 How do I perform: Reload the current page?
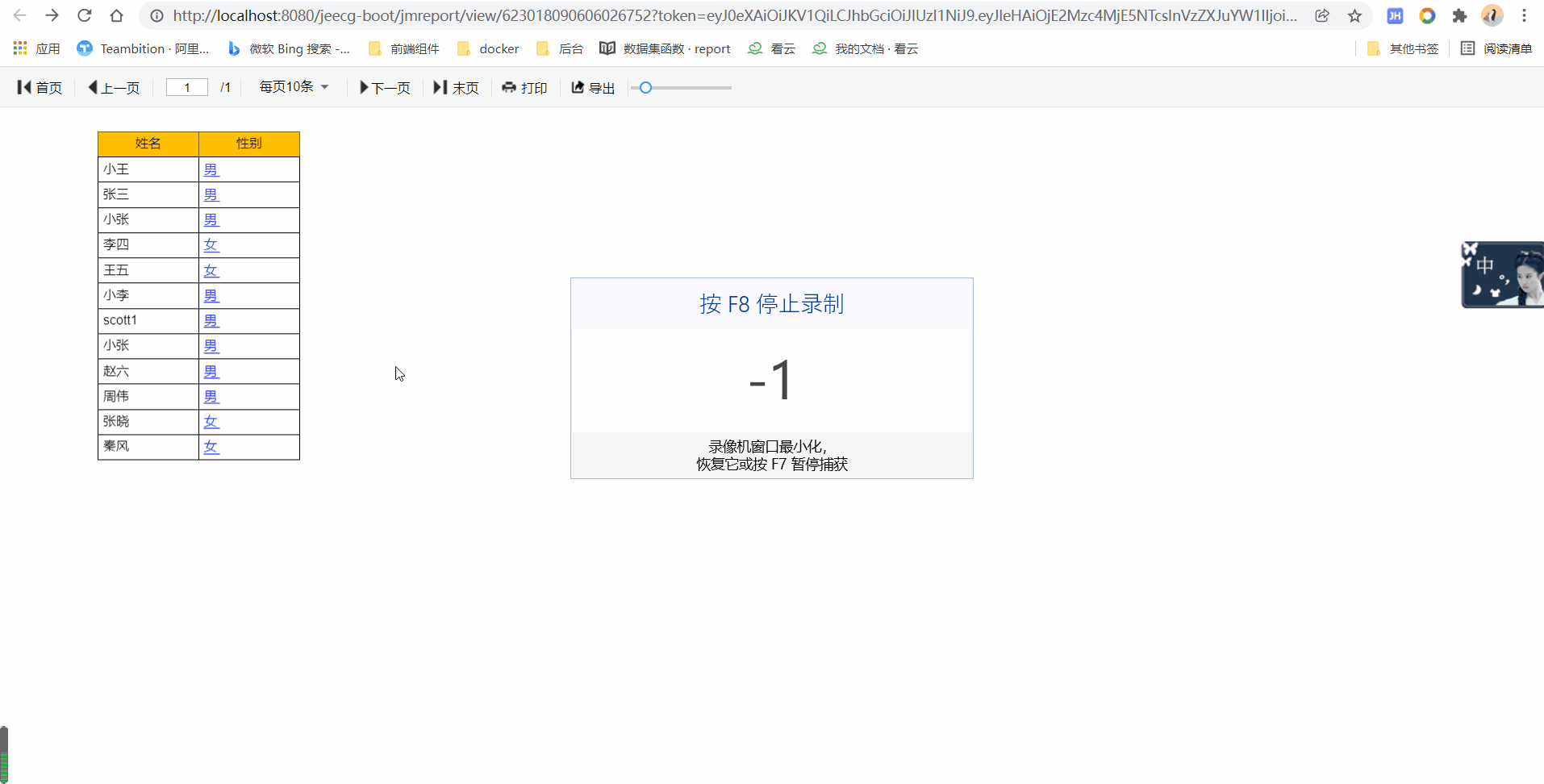point(84,15)
